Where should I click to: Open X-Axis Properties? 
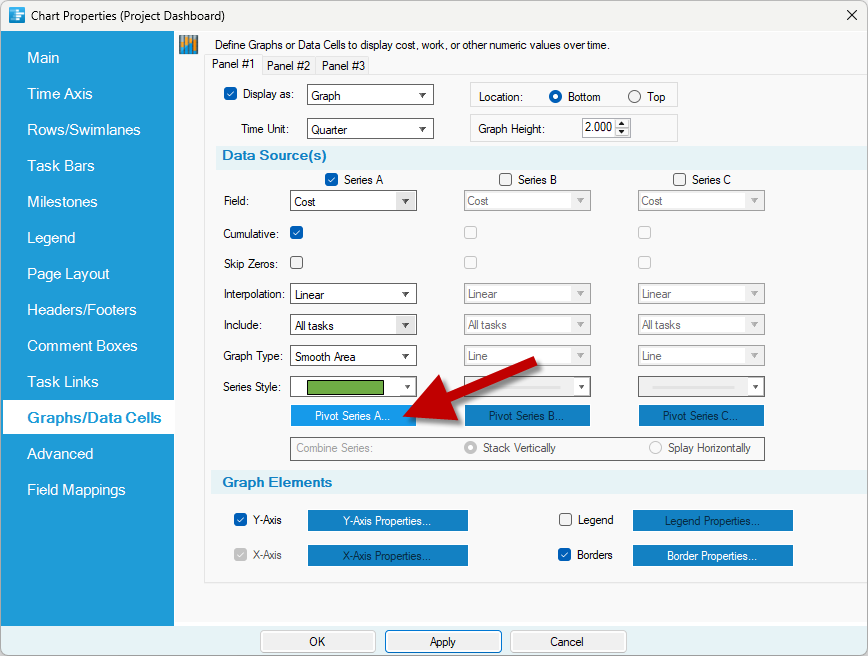coord(388,555)
